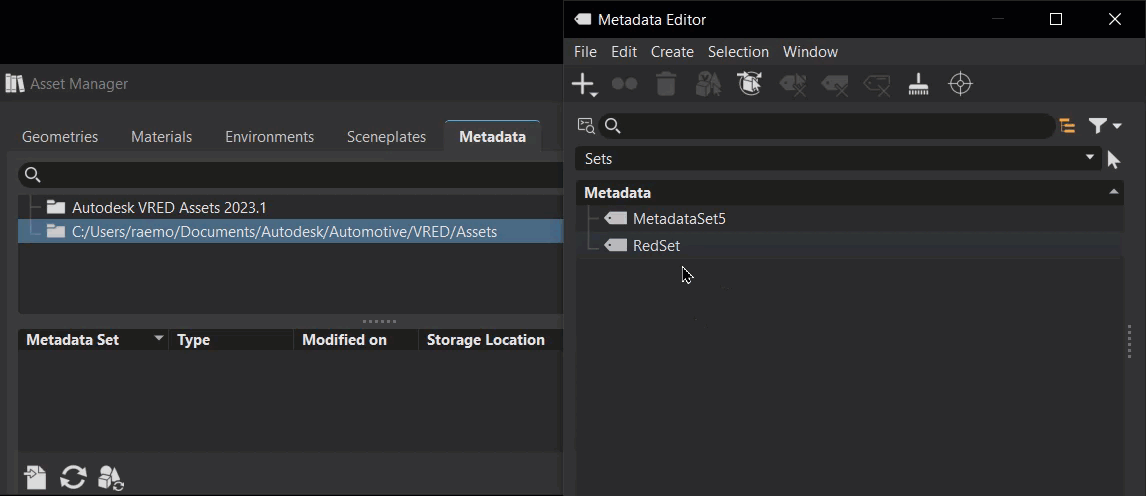Viewport: 1146px width, 496px height.
Task: Click the Storage Location column header
Action: (x=486, y=340)
